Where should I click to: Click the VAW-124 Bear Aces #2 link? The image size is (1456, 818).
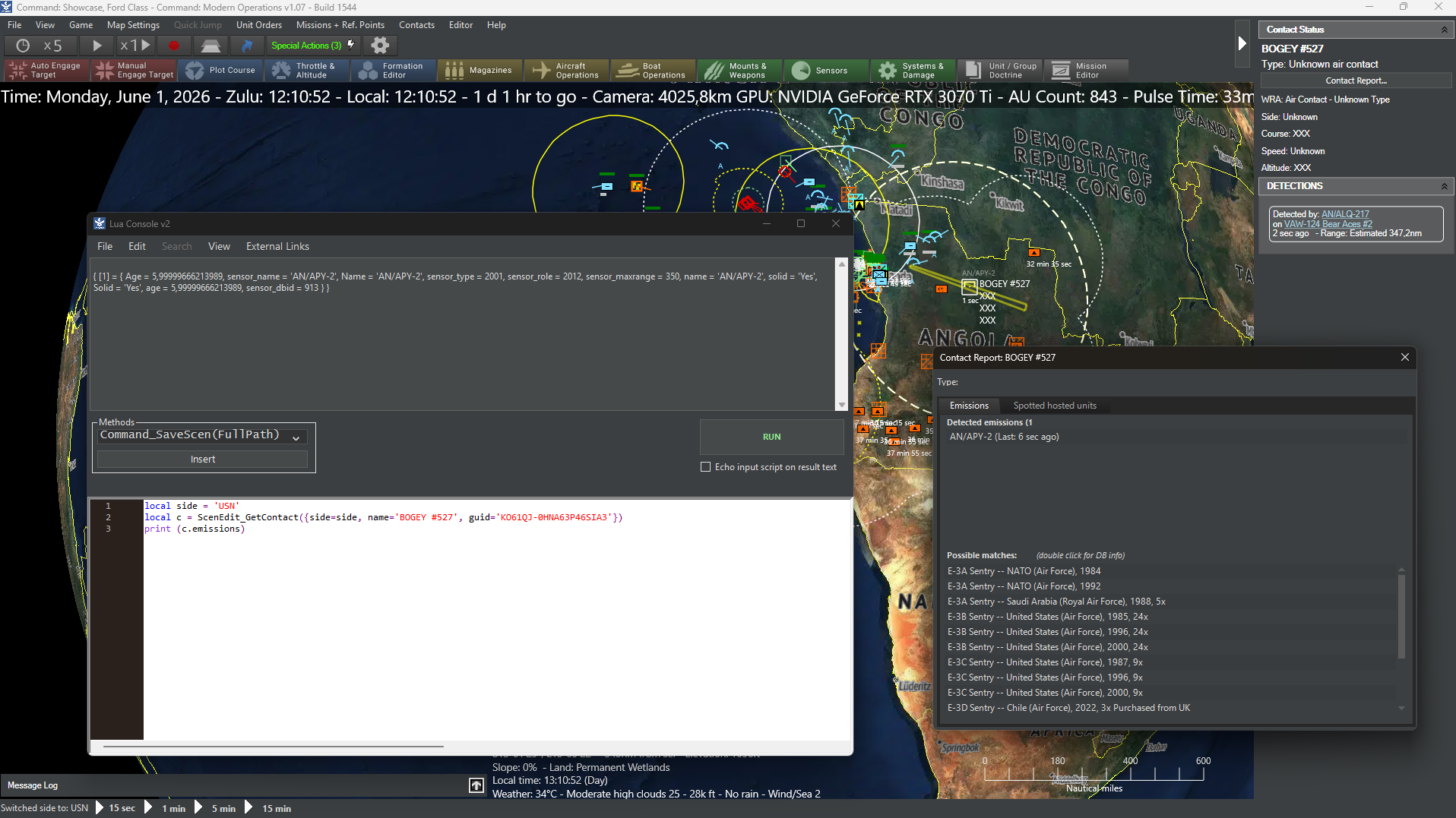[x=1328, y=224]
